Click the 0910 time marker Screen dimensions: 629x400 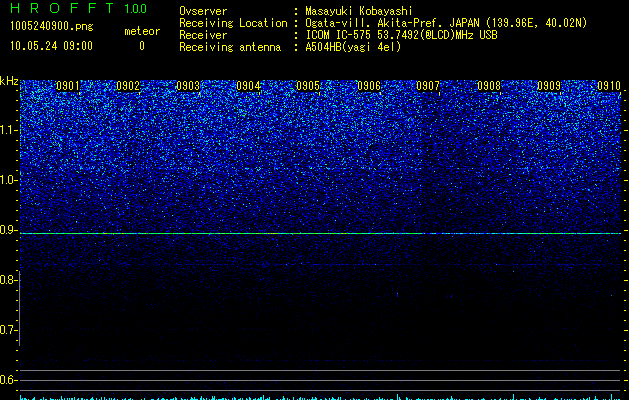[x=609, y=86]
